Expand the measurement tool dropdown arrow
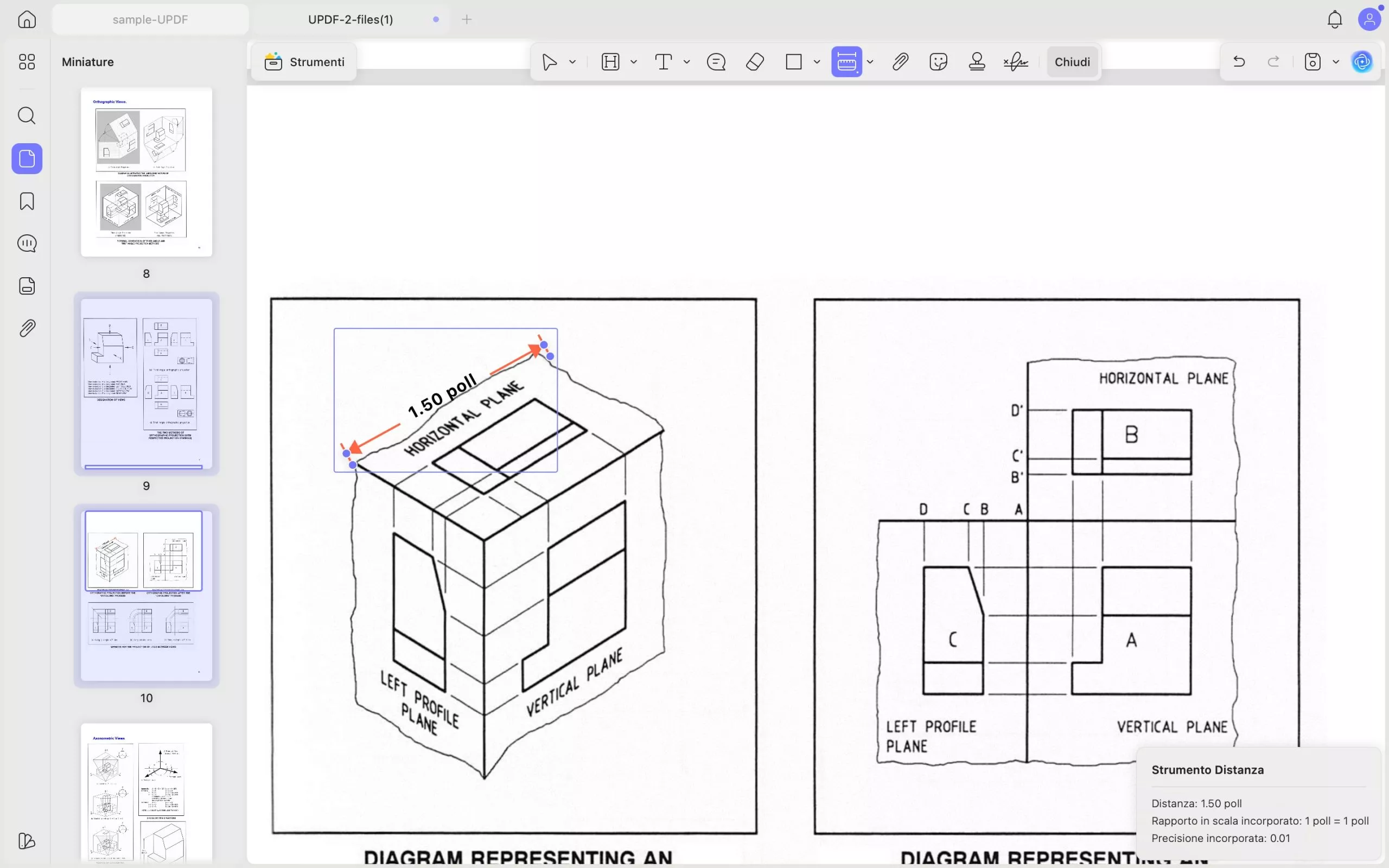The image size is (1389, 868). pos(870,61)
